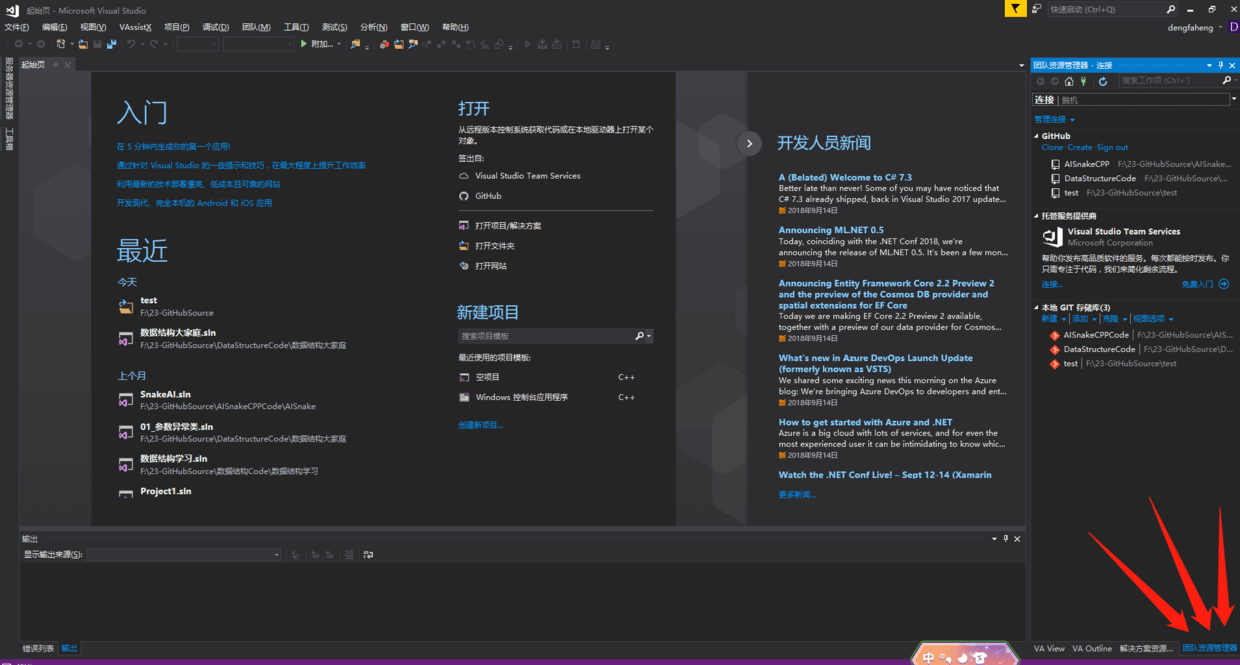Click Open Project/Solution link

point(508,226)
